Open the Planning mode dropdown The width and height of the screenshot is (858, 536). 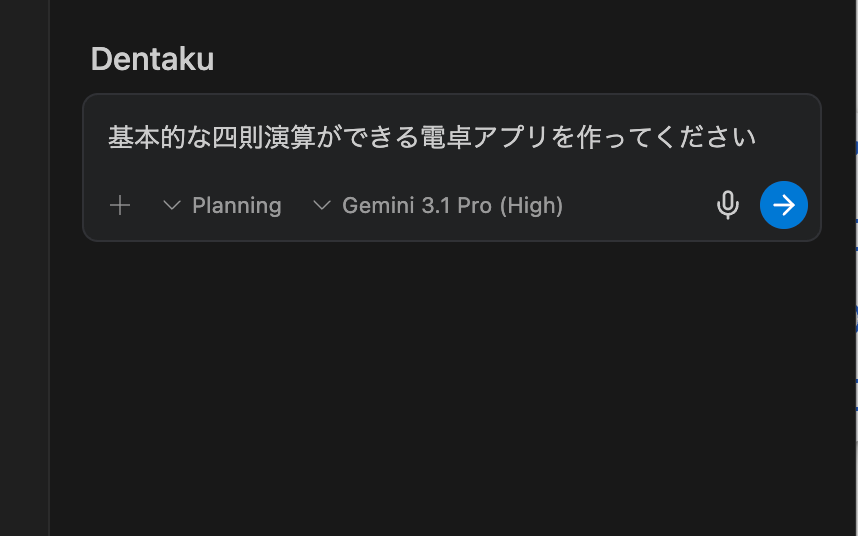pos(223,205)
